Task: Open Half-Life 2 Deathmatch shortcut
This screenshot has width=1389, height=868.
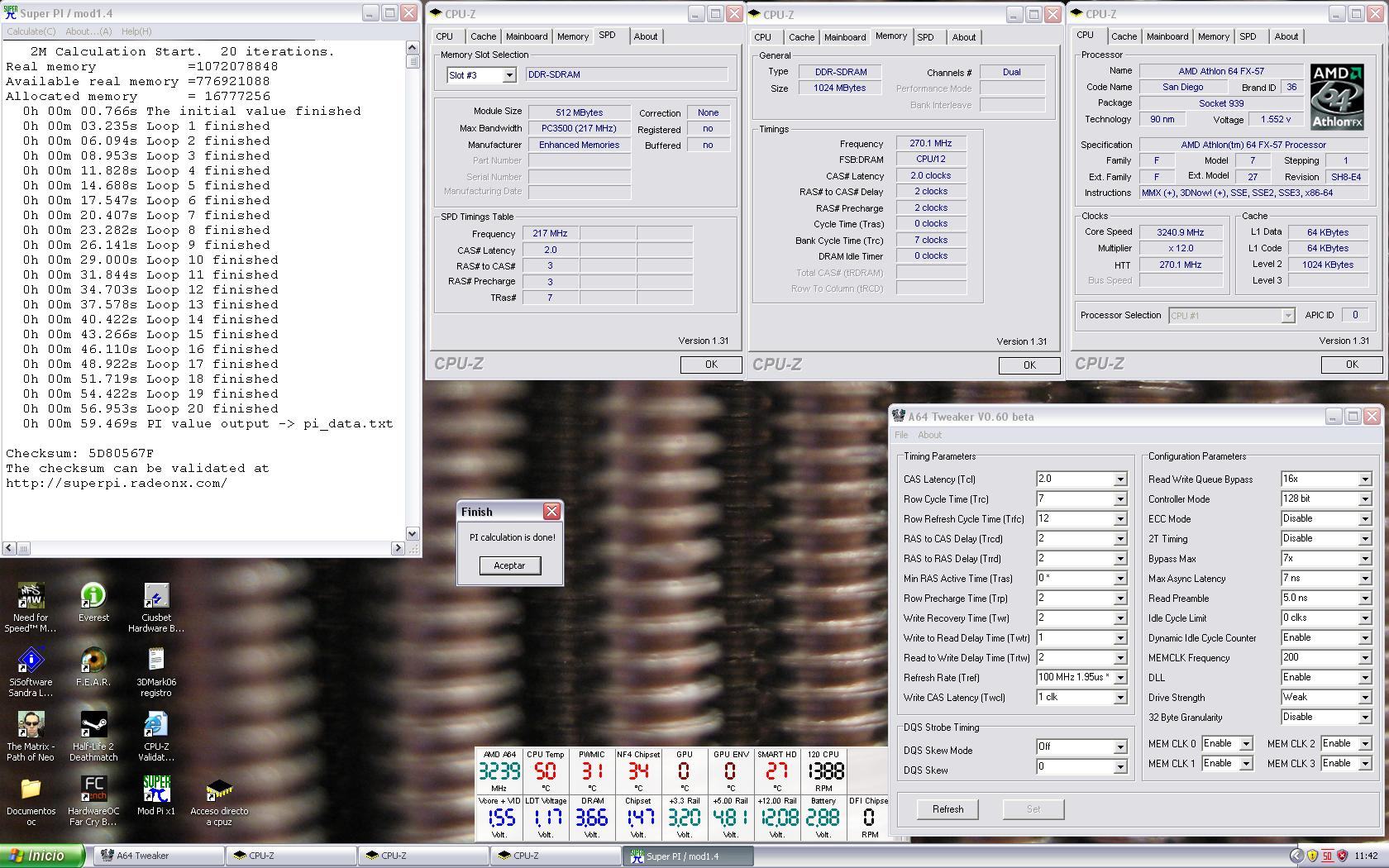Action: click(93, 726)
